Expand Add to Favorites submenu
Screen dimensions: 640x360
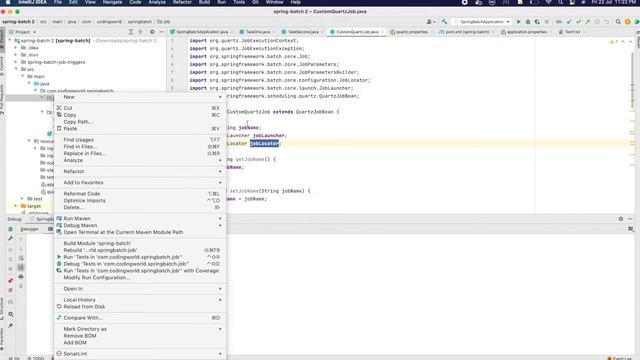point(140,183)
